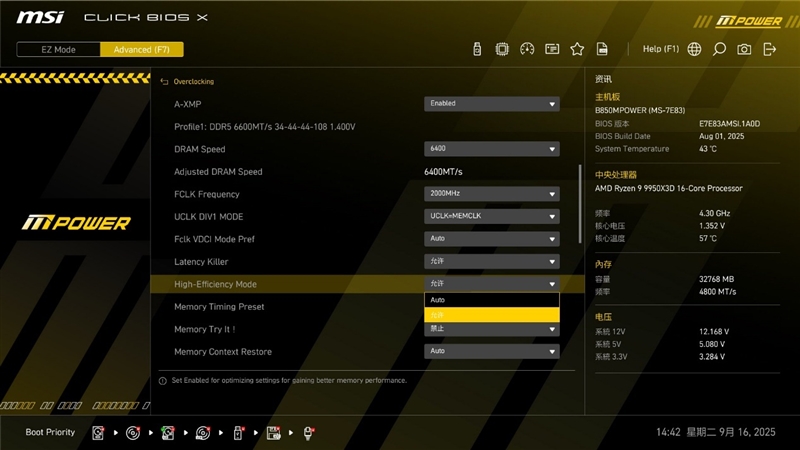
Task: Open the A-XMP dropdown set to Enabled
Action: coord(492,104)
